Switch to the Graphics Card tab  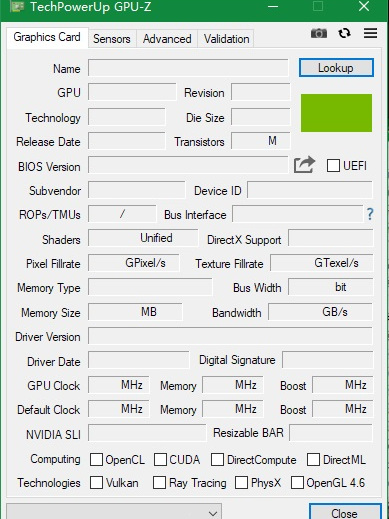pos(47,37)
